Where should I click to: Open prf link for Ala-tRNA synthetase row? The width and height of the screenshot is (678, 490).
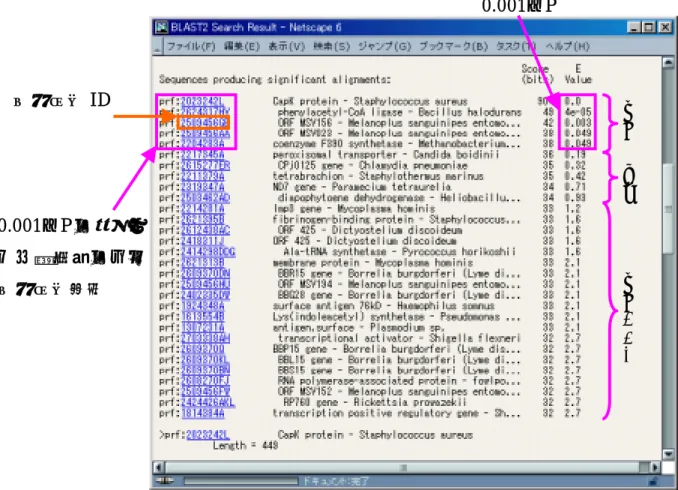(x=208, y=252)
